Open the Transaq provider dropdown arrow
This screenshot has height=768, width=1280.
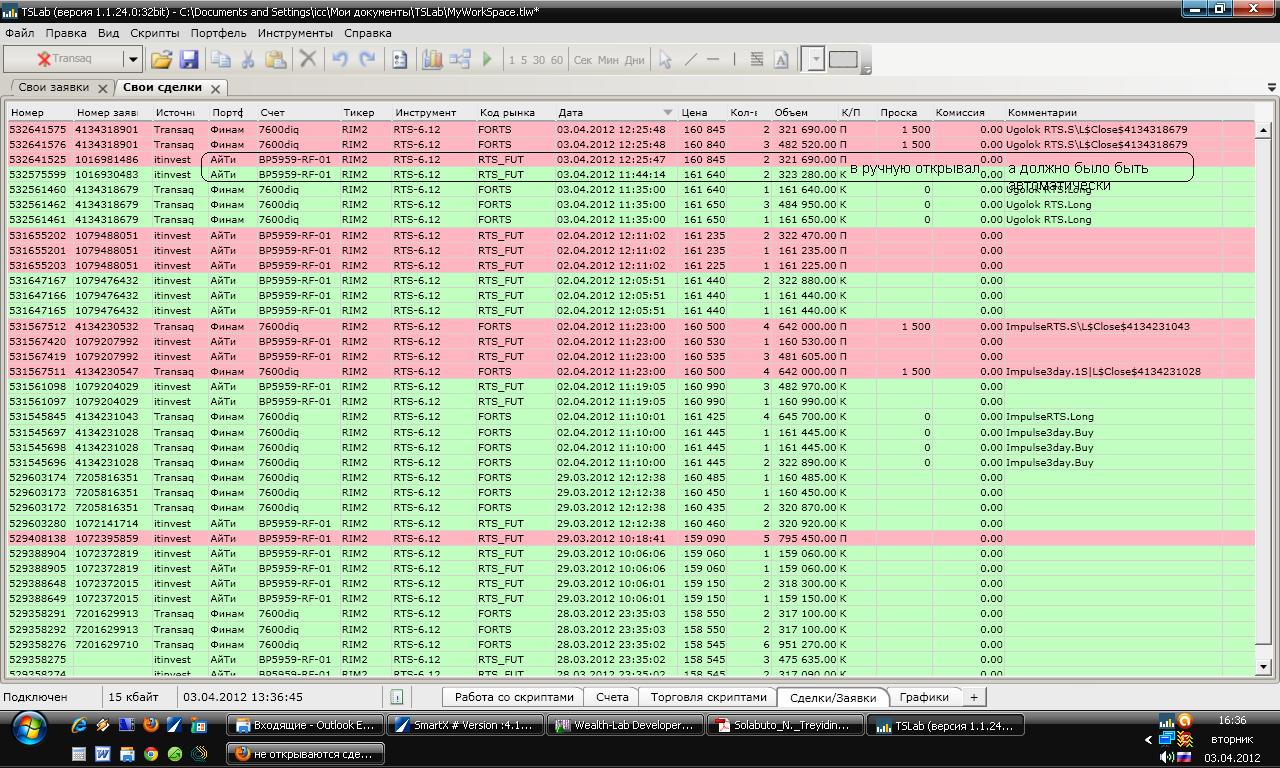[x=134, y=60]
